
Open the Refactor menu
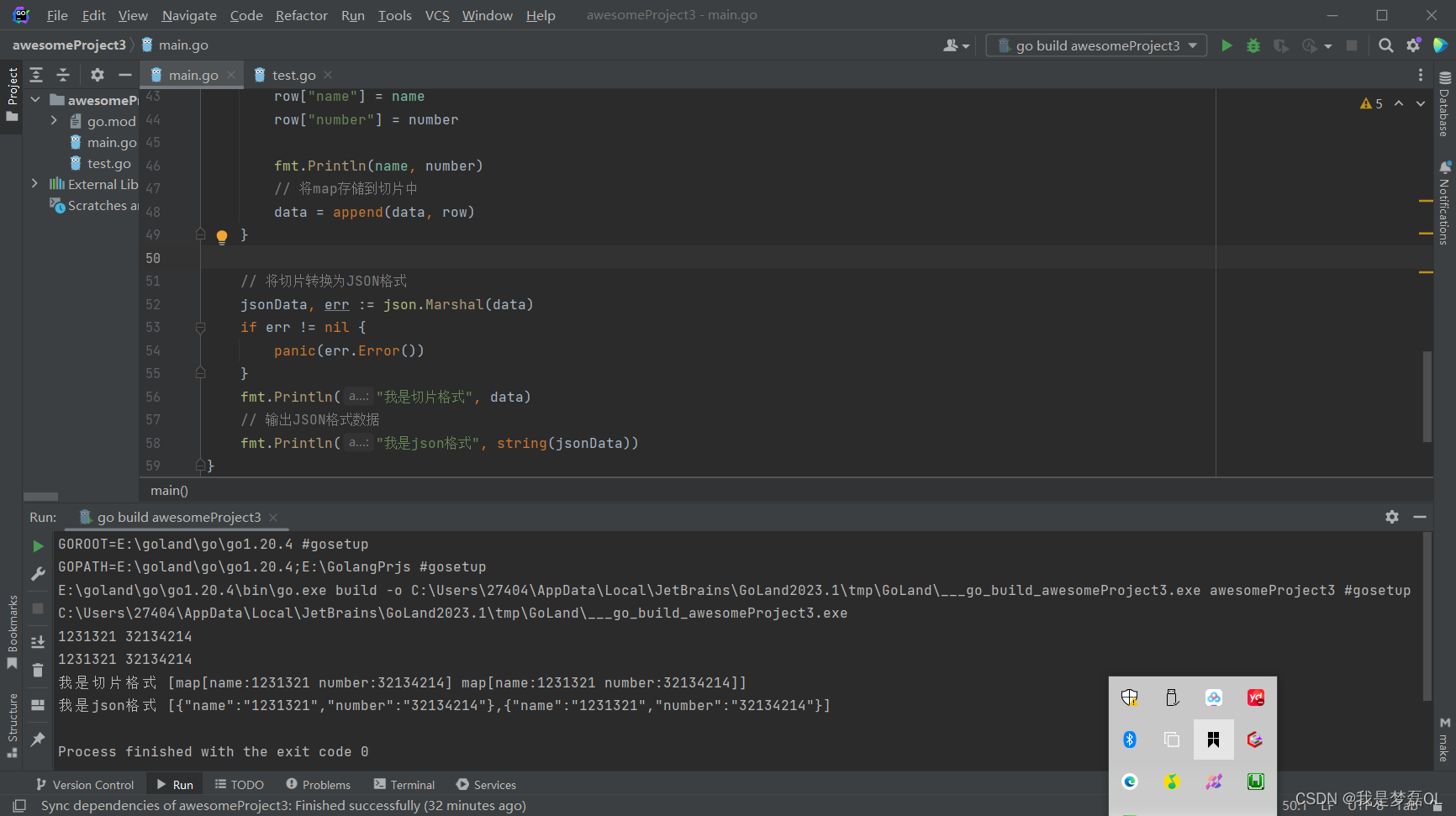pos(301,15)
